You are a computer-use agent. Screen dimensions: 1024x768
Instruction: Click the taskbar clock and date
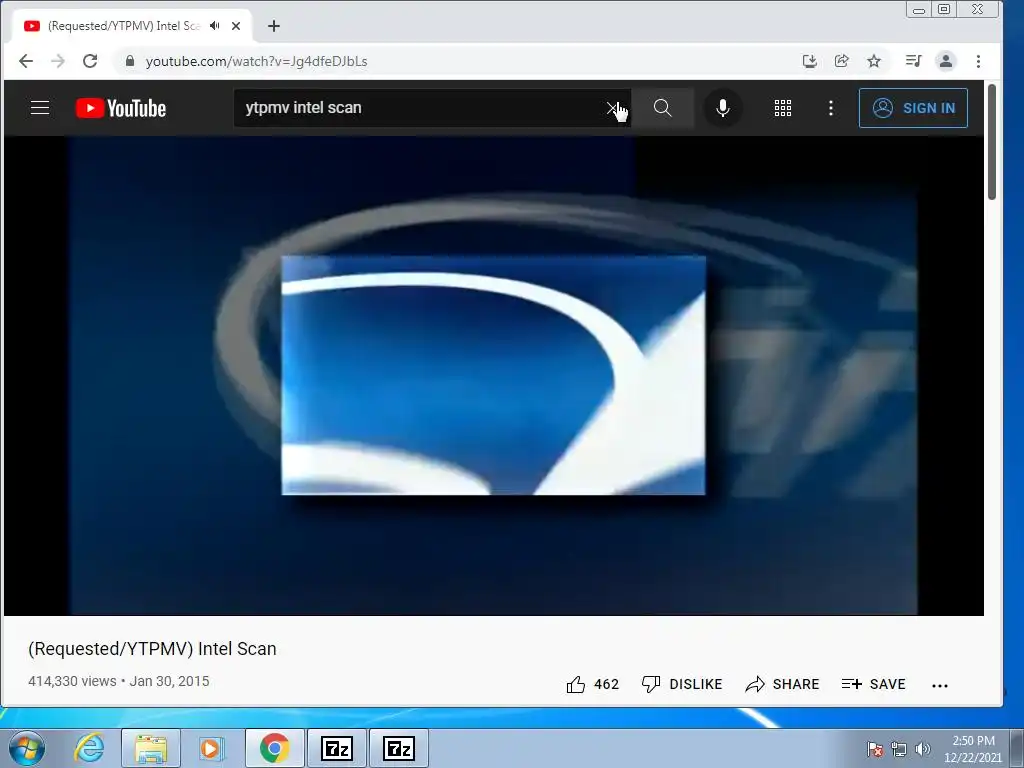[x=973, y=749]
